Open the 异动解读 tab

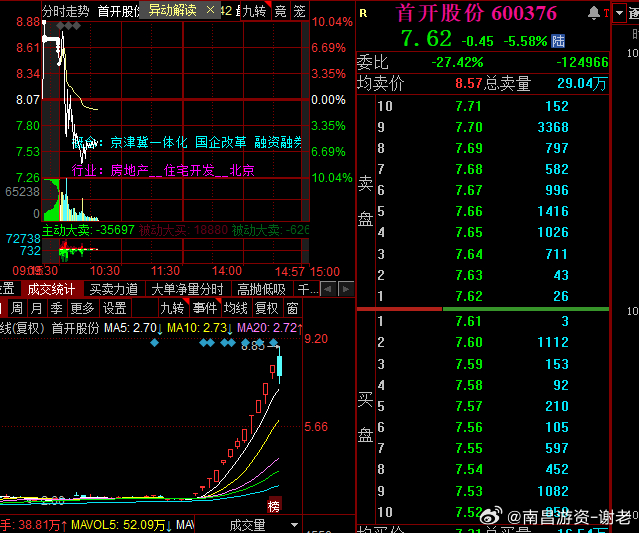click(172, 10)
